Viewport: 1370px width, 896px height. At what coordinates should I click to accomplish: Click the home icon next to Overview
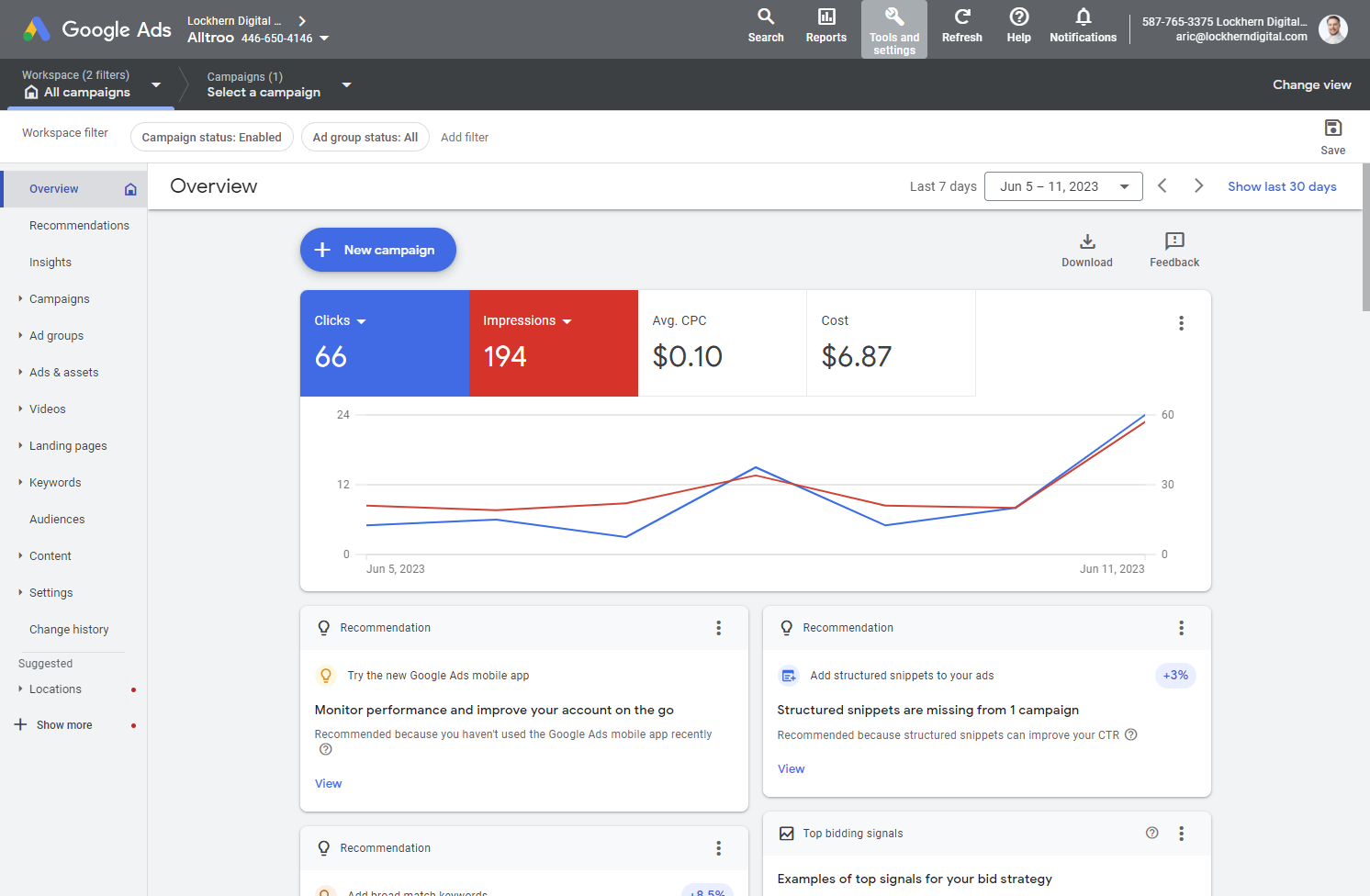130,189
